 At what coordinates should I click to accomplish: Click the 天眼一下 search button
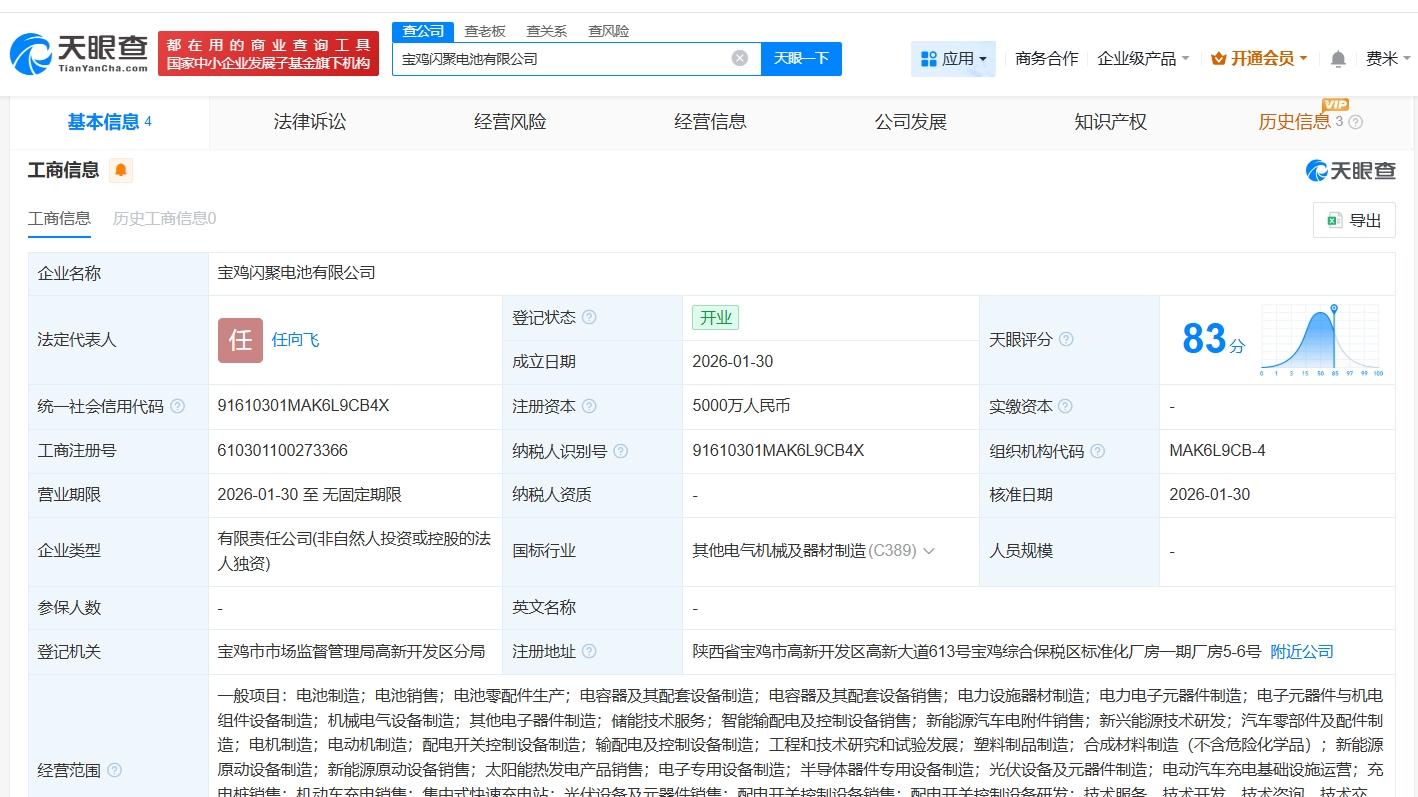click(801, 59)
